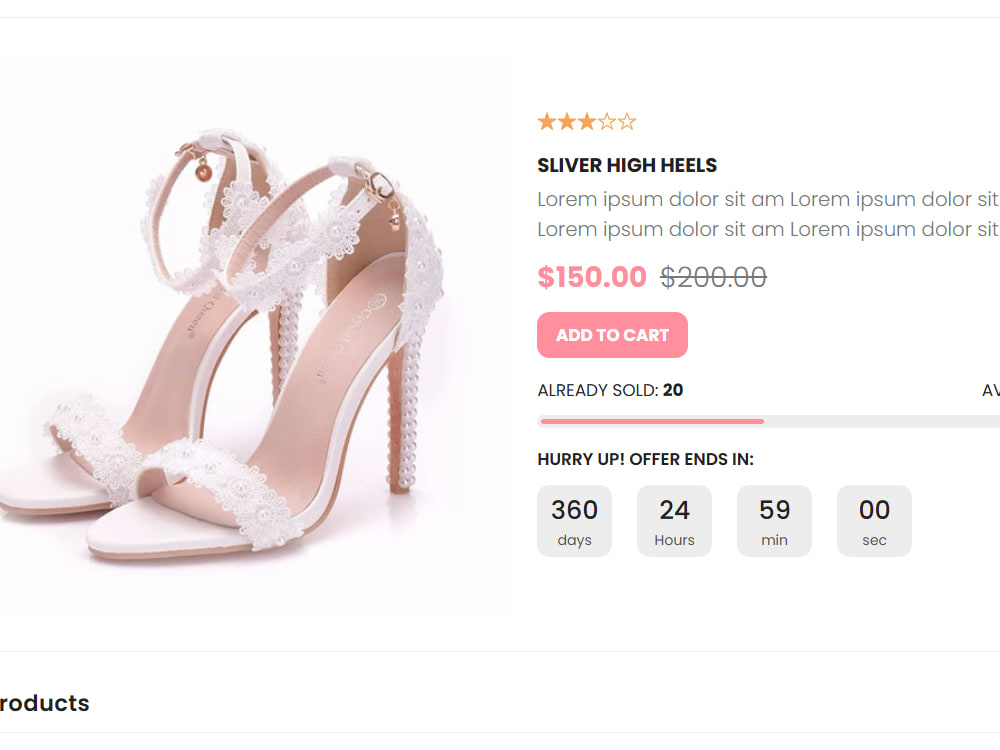This screenshot has width=1000, height=750.
Task: Click the unfilled part of progress bar
Action: [x=882, y=422]
